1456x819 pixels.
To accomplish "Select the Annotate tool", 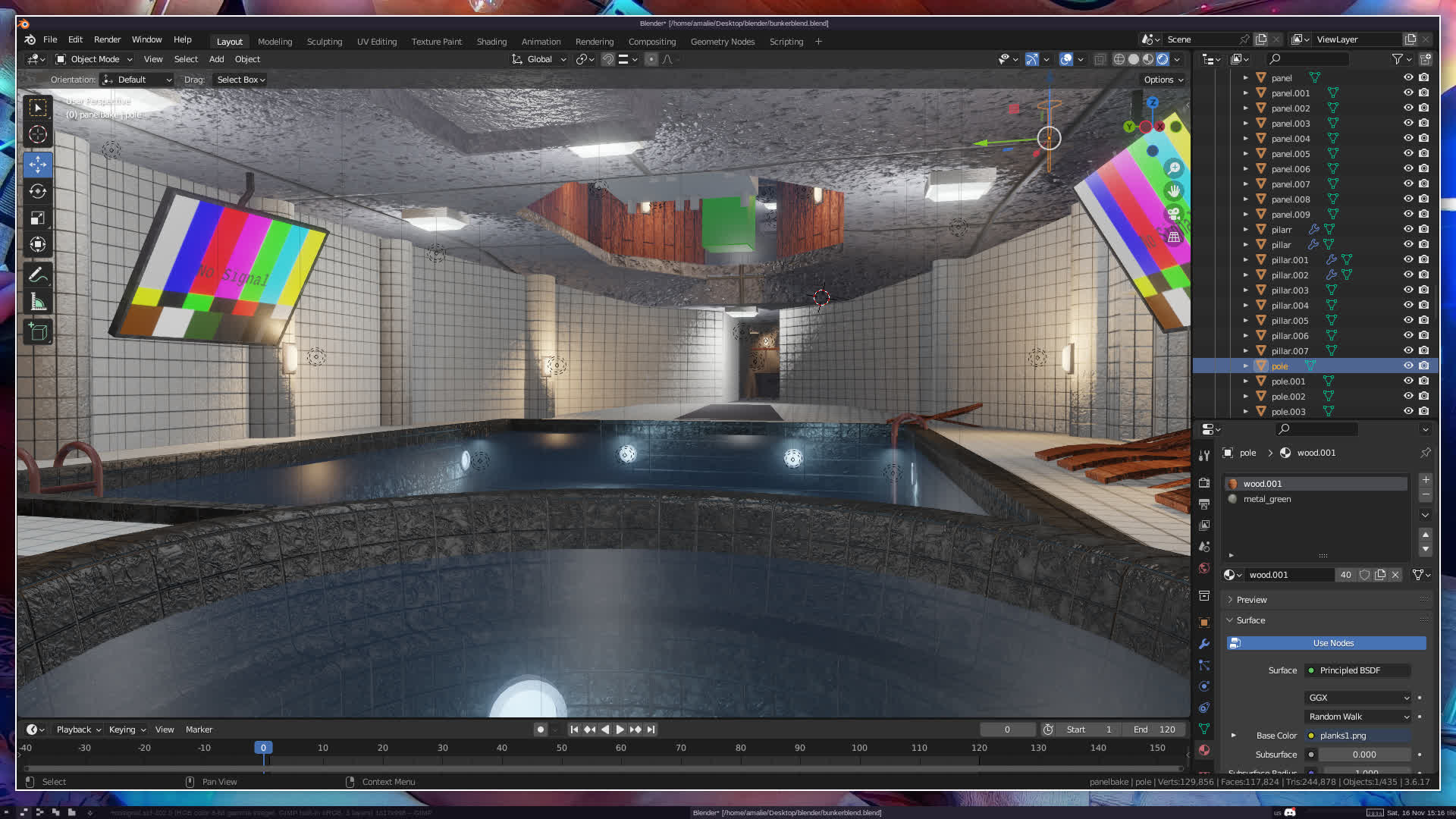I will [38, 275].
